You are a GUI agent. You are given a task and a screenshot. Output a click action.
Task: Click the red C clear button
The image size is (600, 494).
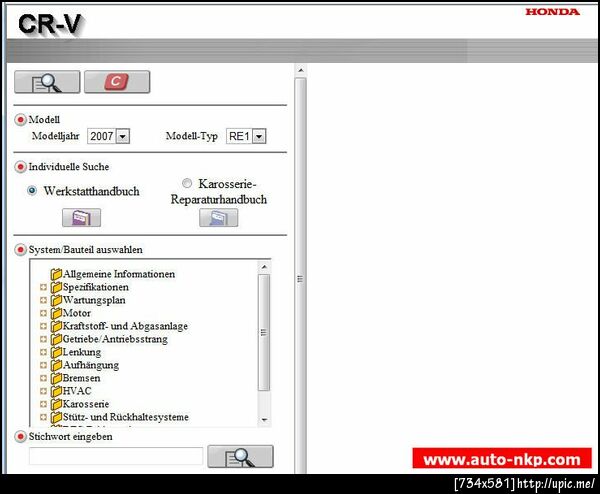pyautogui.click(x=117, y=82)
